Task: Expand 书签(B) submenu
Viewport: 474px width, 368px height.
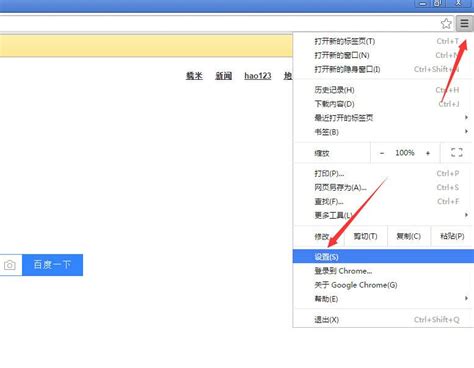Action: coord(383,132)
